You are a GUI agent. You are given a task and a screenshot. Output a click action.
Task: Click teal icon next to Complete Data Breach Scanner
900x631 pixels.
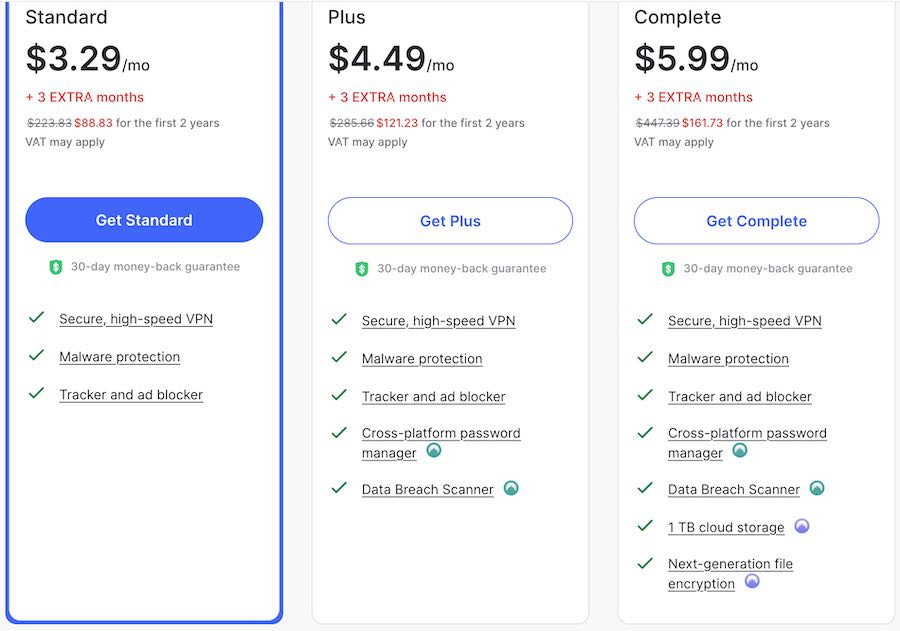(x=817, y=489)
